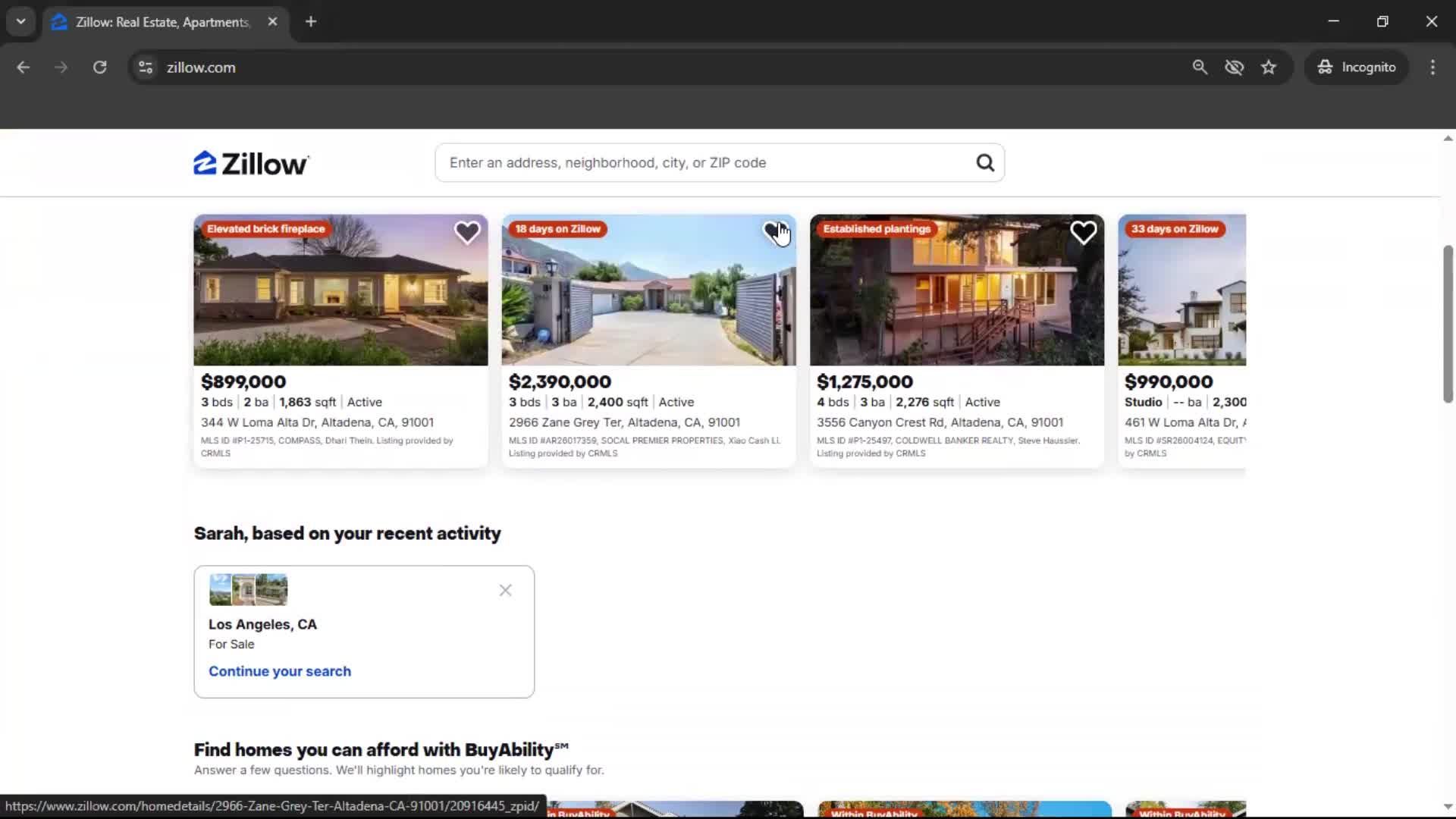1456x819 pixels.
Task: Click the search magnifier icon in Zillow
Action: 984,163
